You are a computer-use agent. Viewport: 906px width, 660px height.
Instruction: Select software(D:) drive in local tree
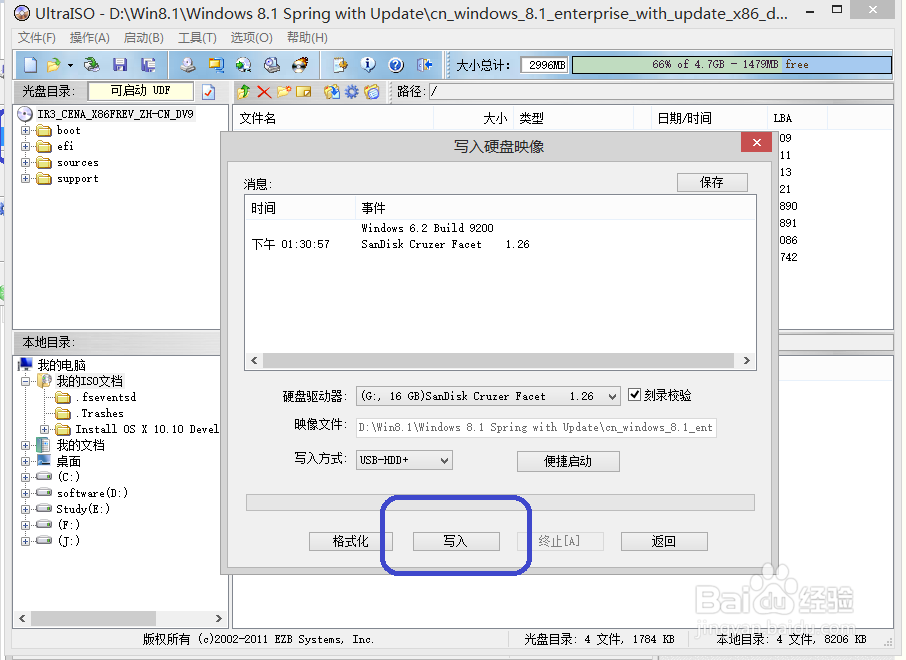click(92, 493)
